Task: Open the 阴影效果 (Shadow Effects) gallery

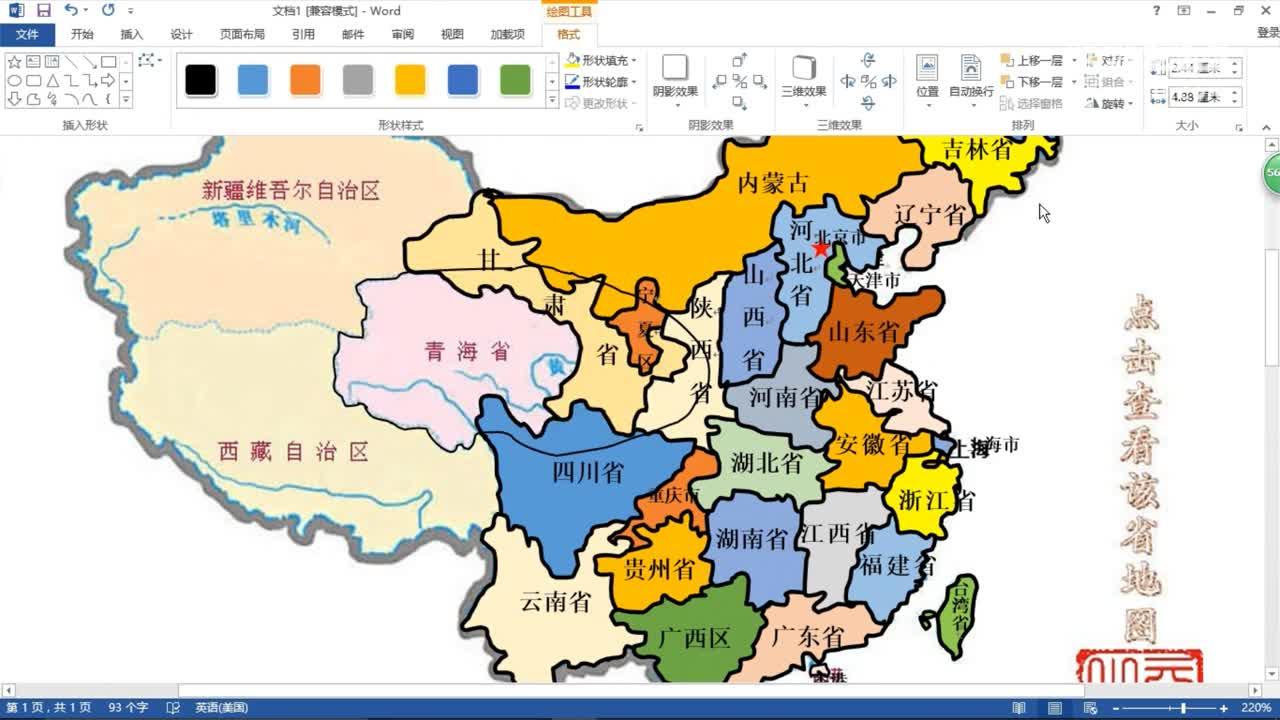Action: coord(675,80)
